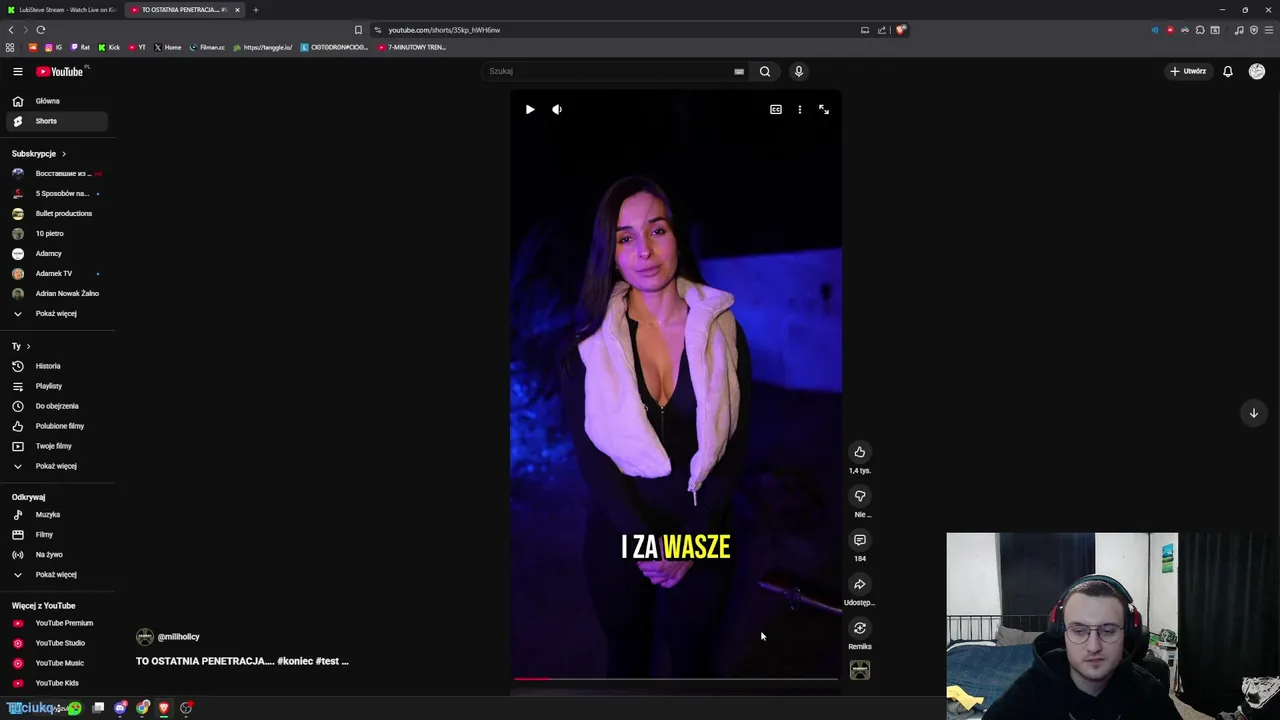The height and width of the screenshot is (720, 1280).
Task: Open Do obejrzenia watch later
Action: point(57,406)
